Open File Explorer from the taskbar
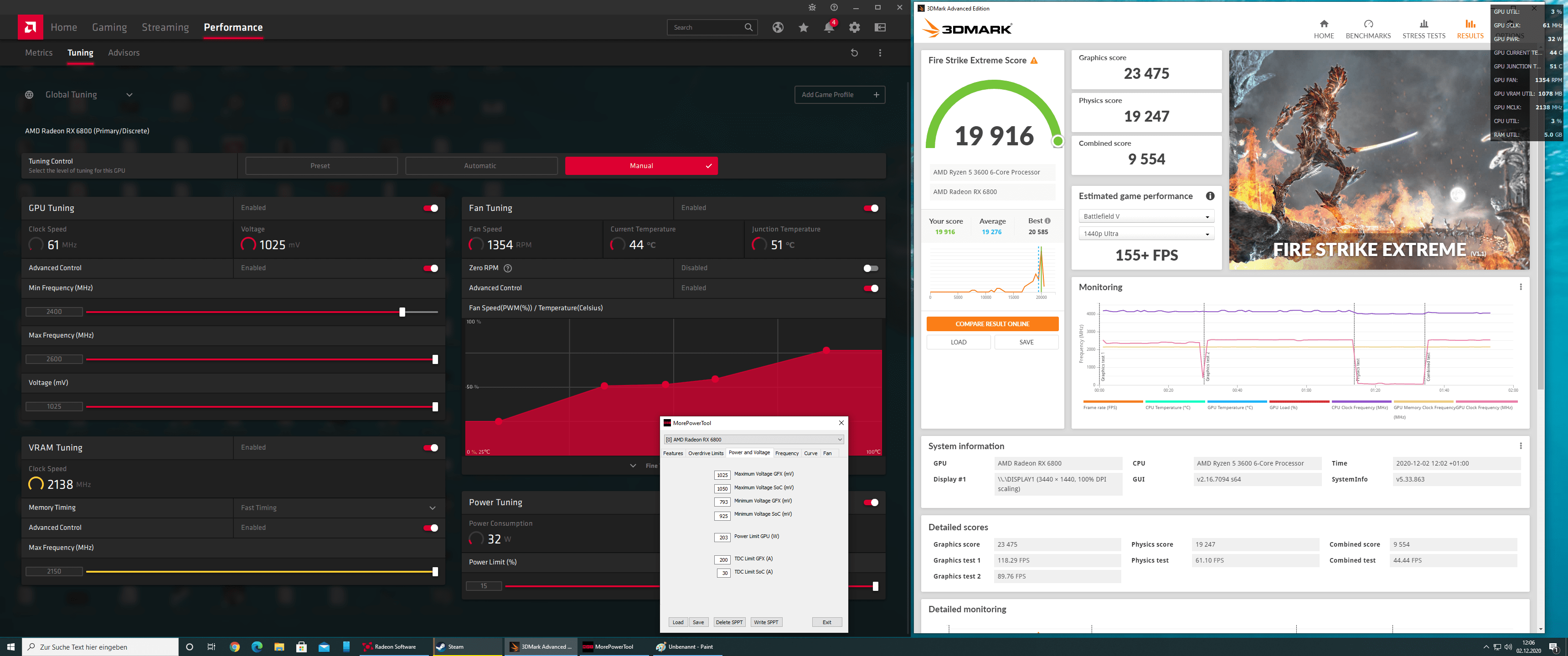Screen dimensions: 1568x656 click(x=279, y=647)
